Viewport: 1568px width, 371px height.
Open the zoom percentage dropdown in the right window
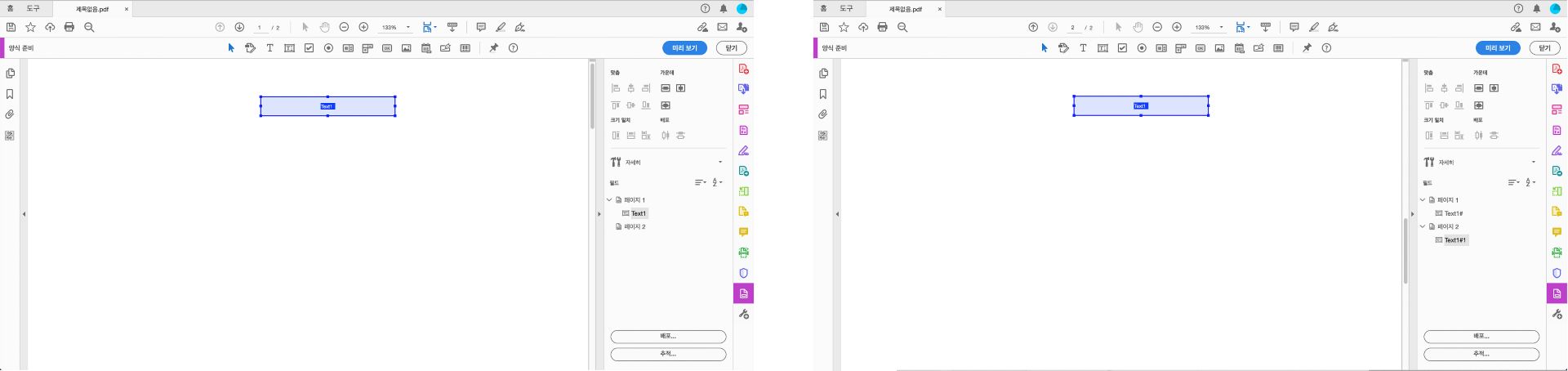click(1222, 27)
